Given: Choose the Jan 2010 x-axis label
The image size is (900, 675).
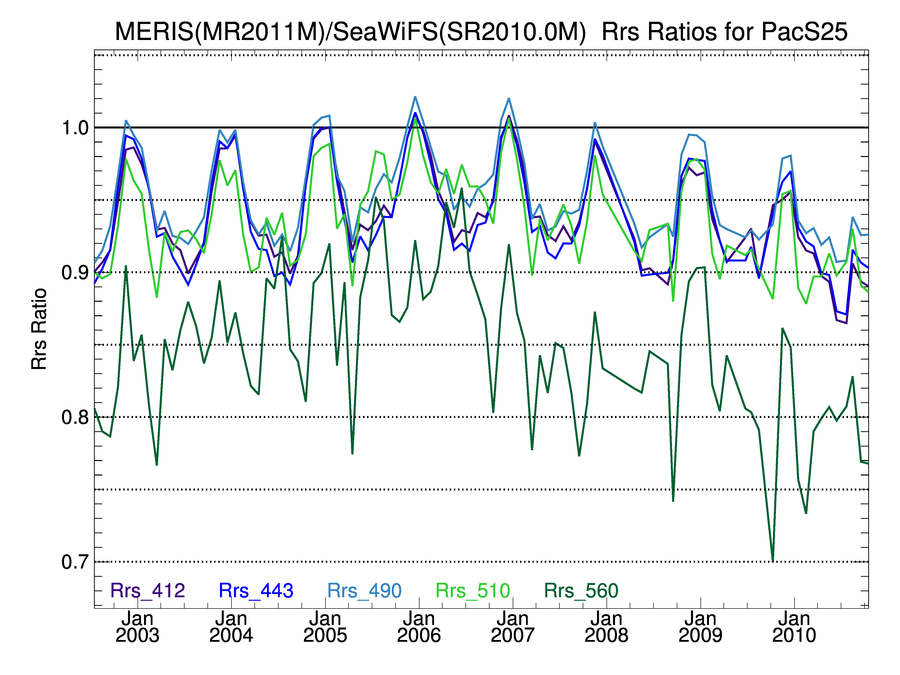Looking at the screenshot, I should (x=794, y=627).
